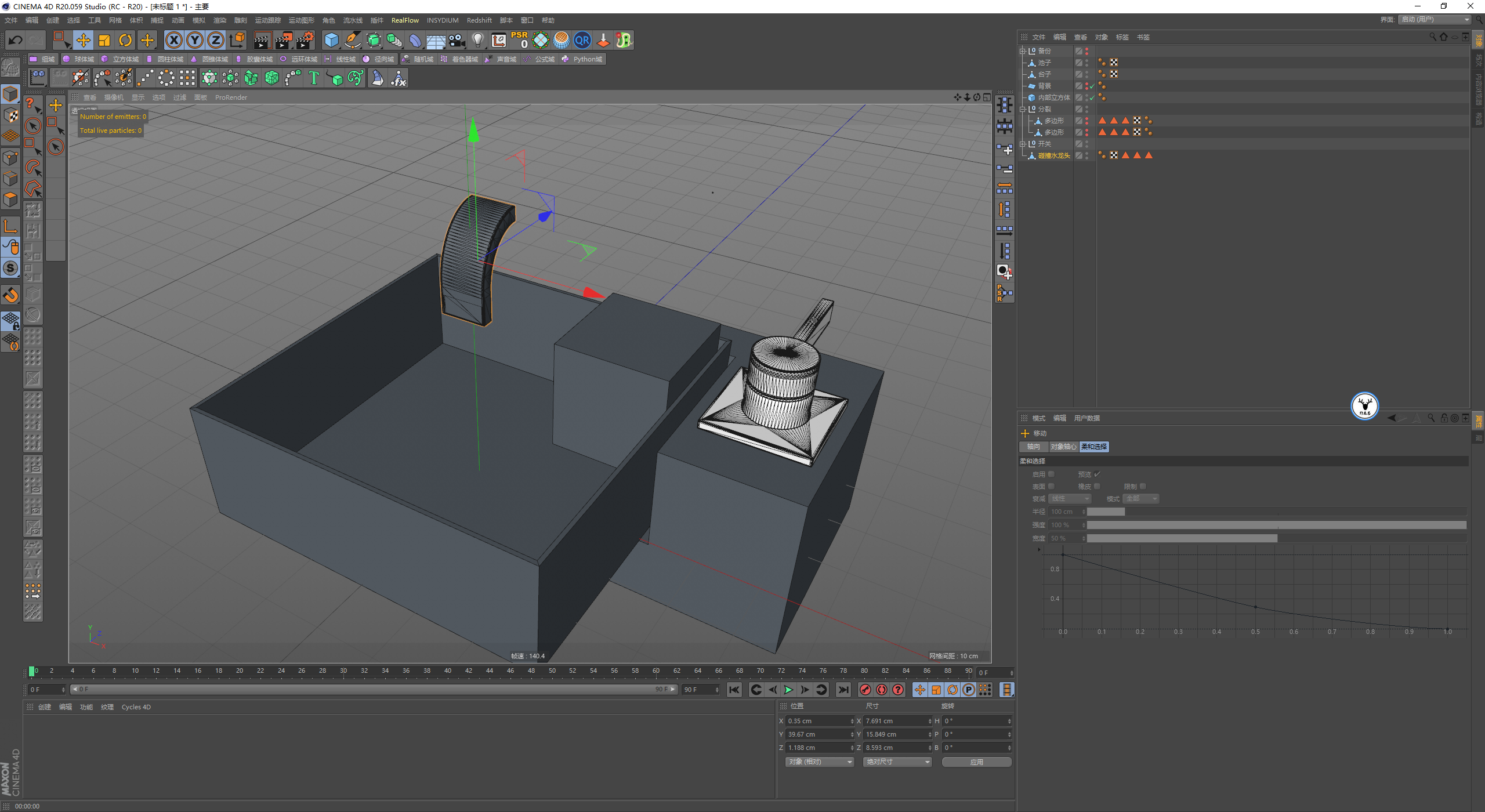Toggle the 预览 preview checkbox
This screenshot has height=812, width=1485.
pos(1097,474)
